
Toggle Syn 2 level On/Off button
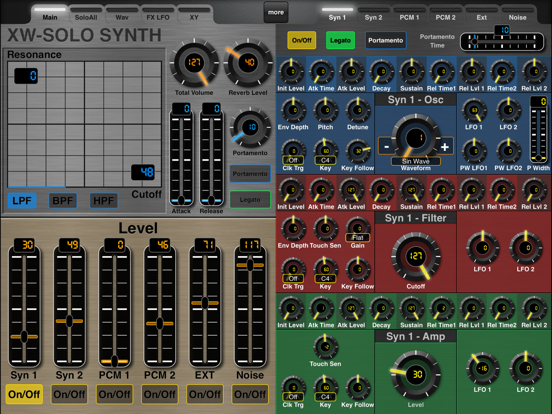point(69,394)
